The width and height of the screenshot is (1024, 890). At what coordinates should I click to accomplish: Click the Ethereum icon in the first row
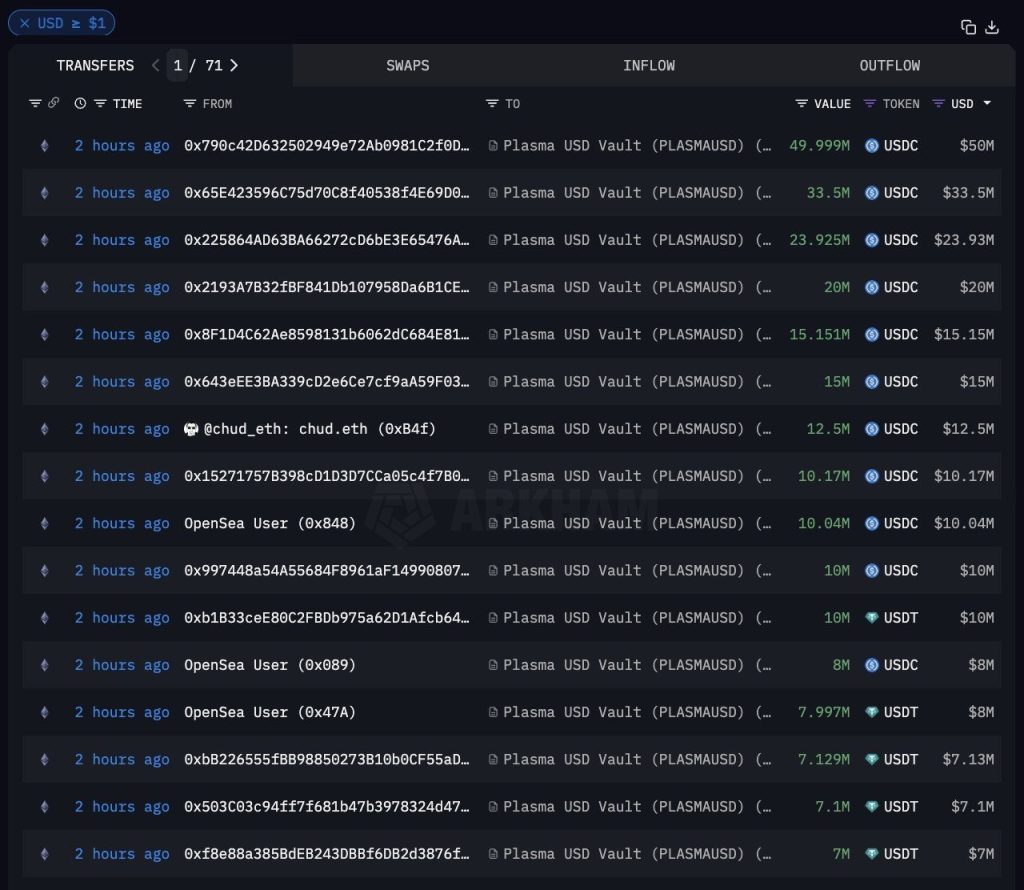pos(43,146)
